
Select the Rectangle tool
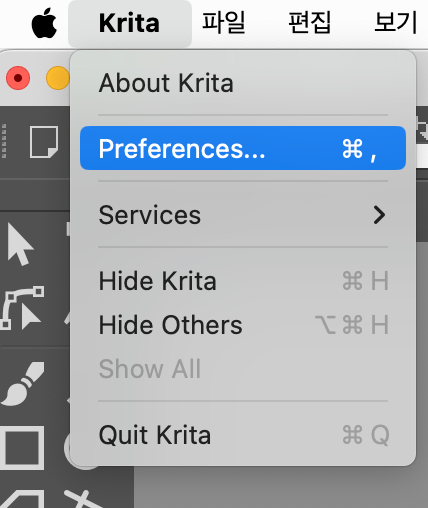coord(22,448)
